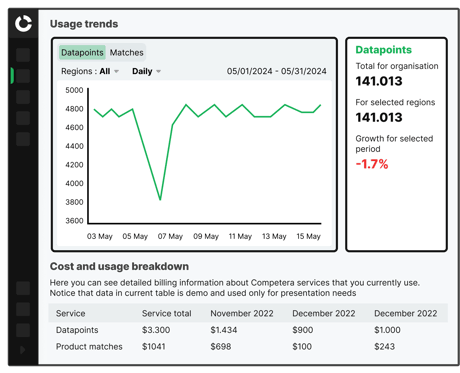Viewport: 460px width, 373px height.
Task: Click the $243 table cell
Action: click(384, 347)
